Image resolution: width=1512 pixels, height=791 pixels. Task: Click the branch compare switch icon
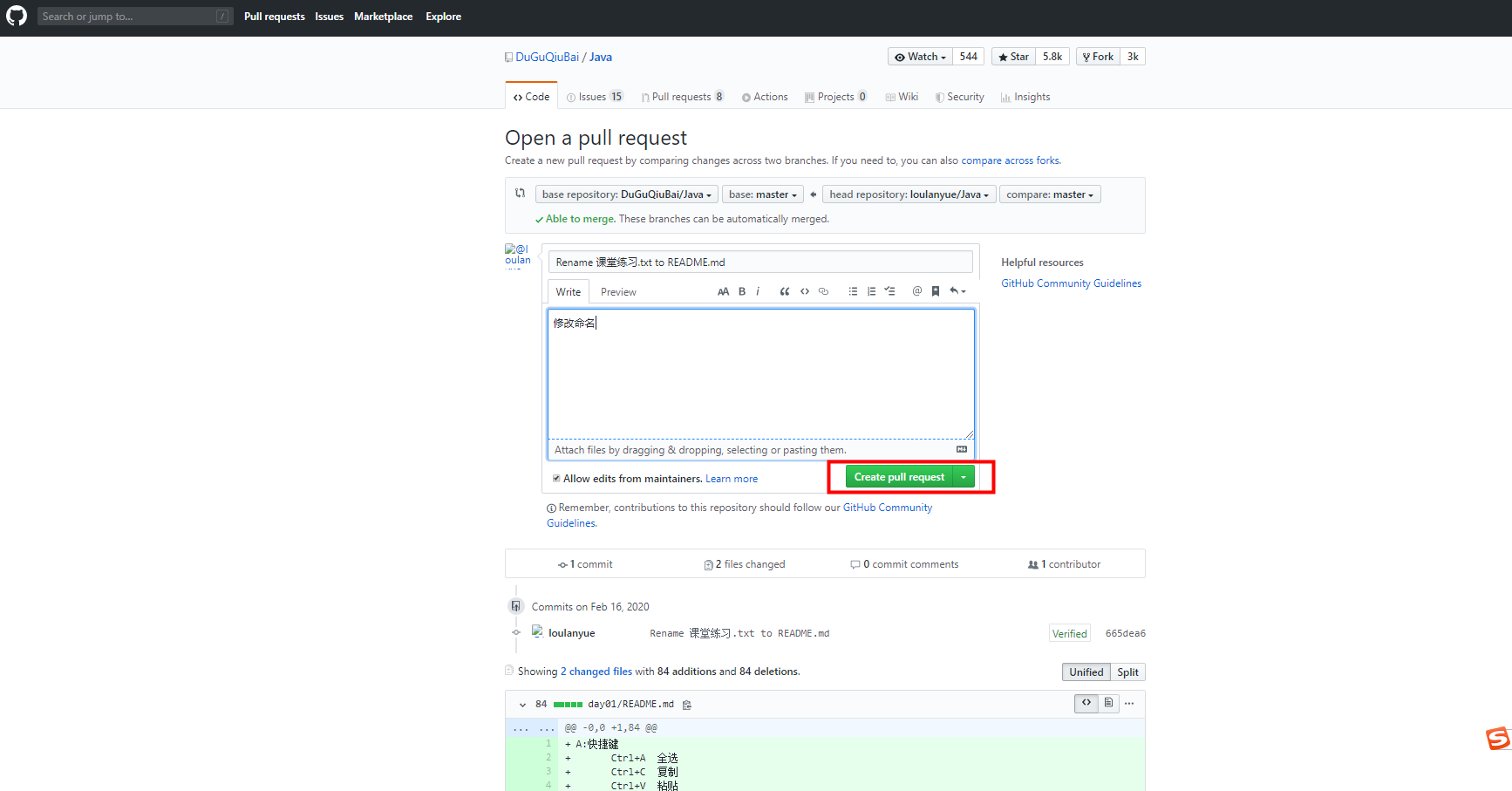tap(521, 193)
